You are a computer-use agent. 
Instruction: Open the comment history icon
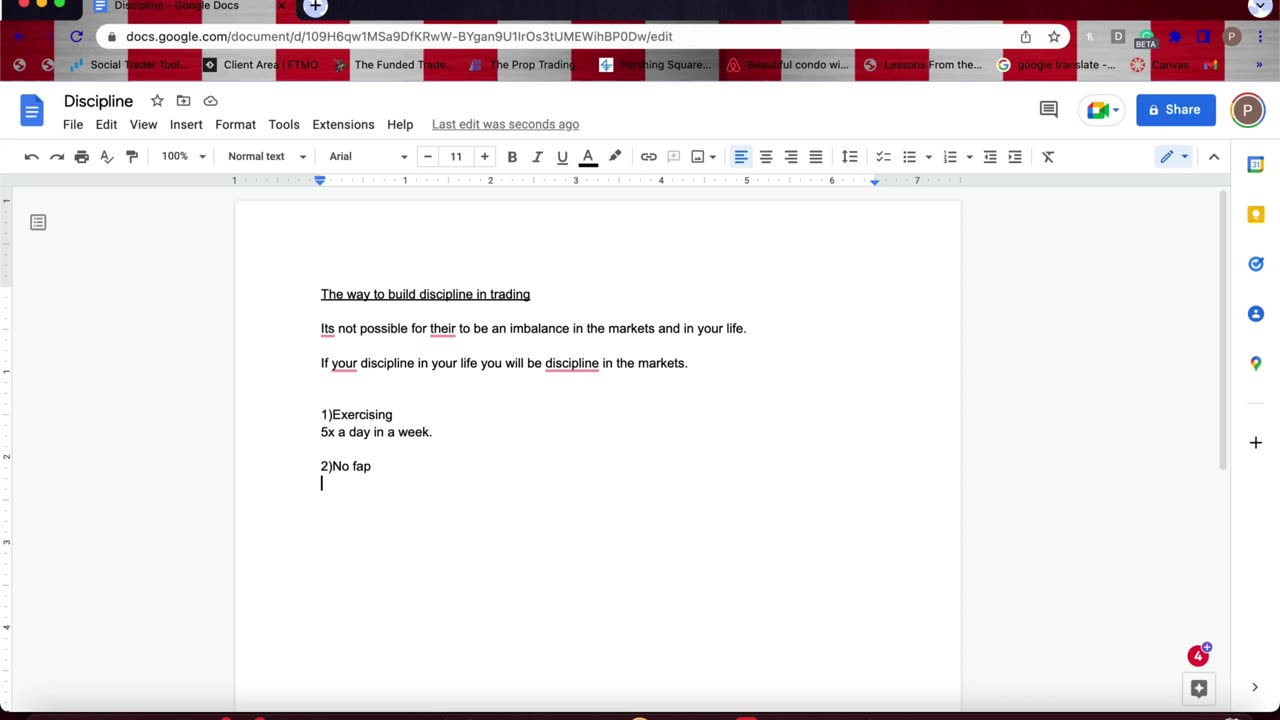tap(1049, 110)
